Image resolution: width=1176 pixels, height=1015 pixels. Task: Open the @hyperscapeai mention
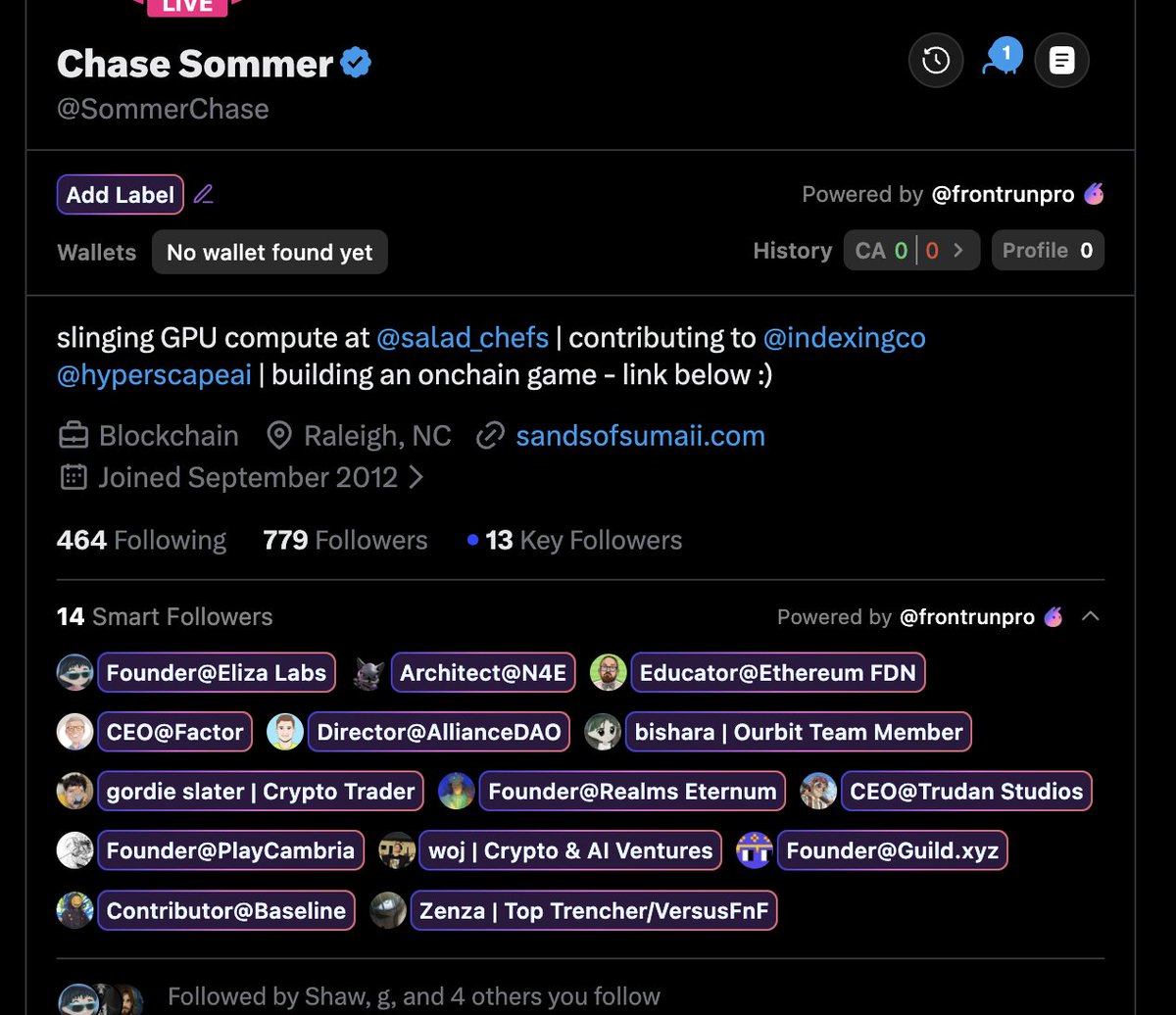click(x=154, y=375)
